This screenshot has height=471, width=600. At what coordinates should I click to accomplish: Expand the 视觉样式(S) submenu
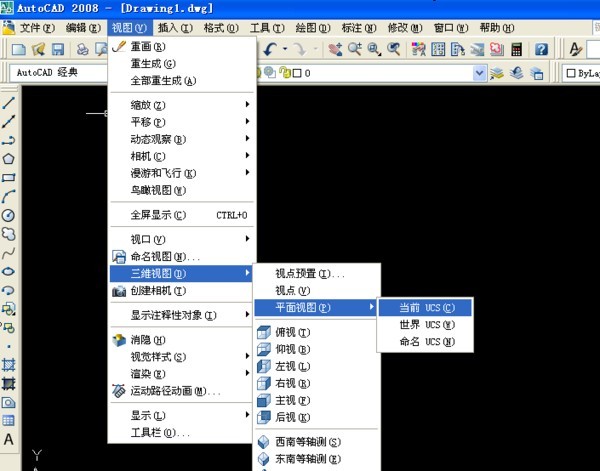point(182,357)
